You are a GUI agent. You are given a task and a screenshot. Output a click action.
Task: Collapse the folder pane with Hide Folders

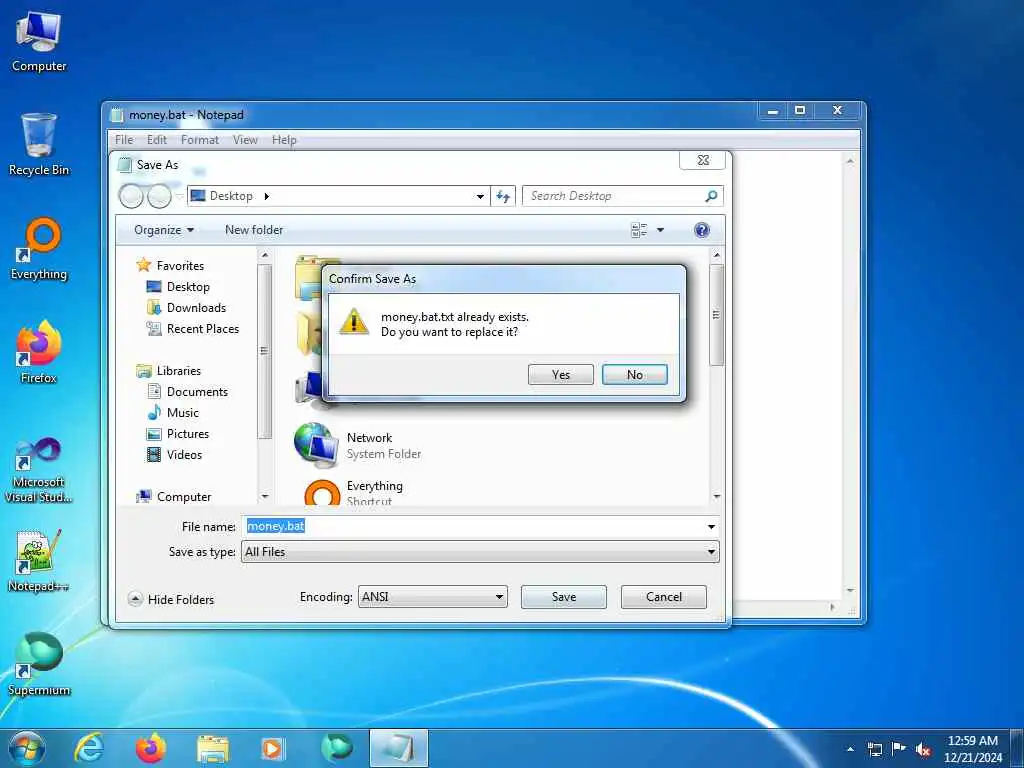[x=172, y=599]
